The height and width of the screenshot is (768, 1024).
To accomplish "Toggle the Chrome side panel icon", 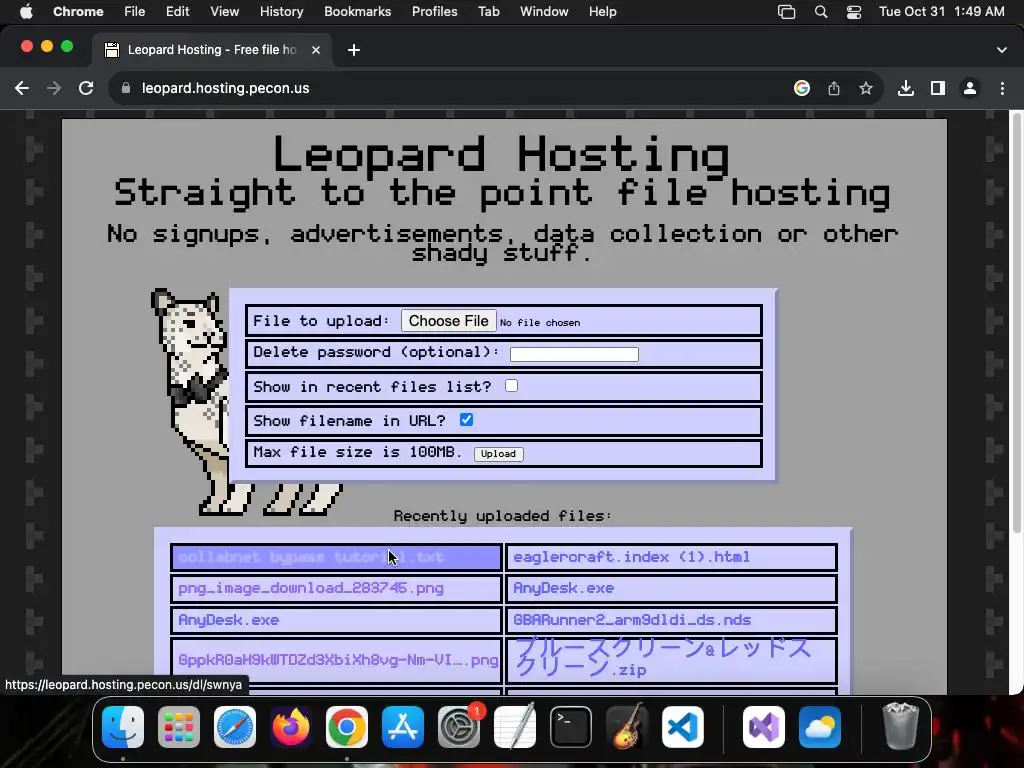I will [938, 88].
